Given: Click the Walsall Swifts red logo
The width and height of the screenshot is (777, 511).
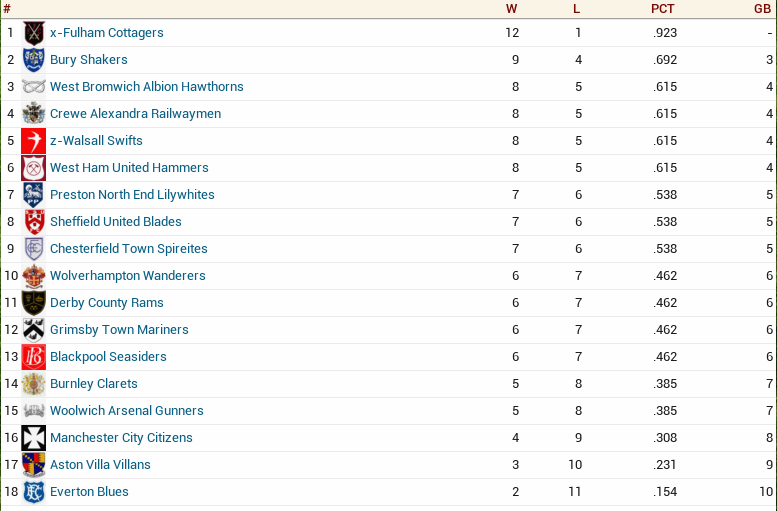Looking at the screenshot, I should [x=34, y=141].
